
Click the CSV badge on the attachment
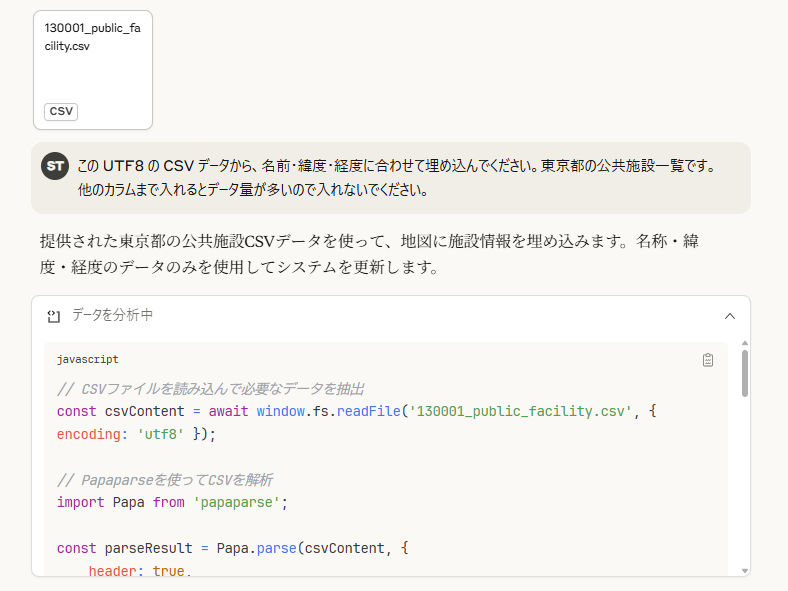coord(61,111)
